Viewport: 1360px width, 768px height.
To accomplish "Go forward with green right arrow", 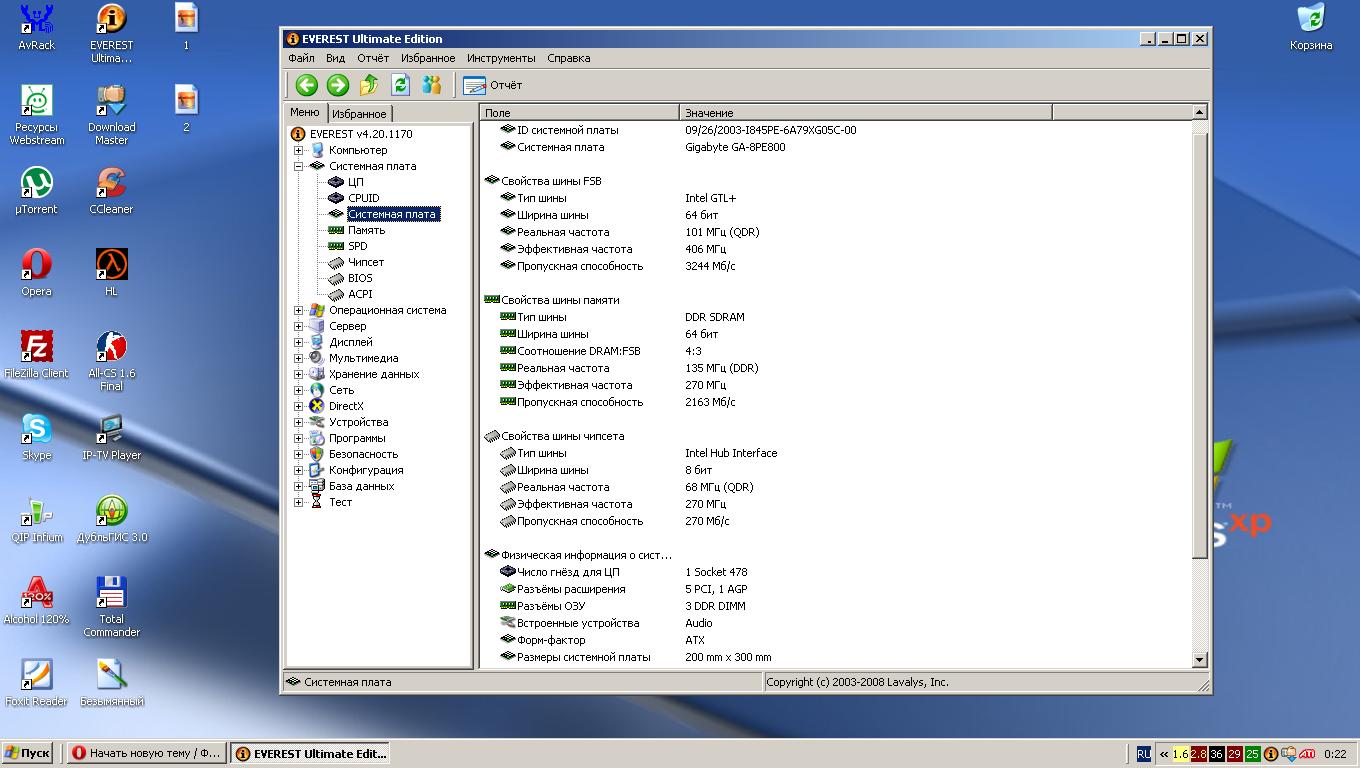I will [338, 85].
